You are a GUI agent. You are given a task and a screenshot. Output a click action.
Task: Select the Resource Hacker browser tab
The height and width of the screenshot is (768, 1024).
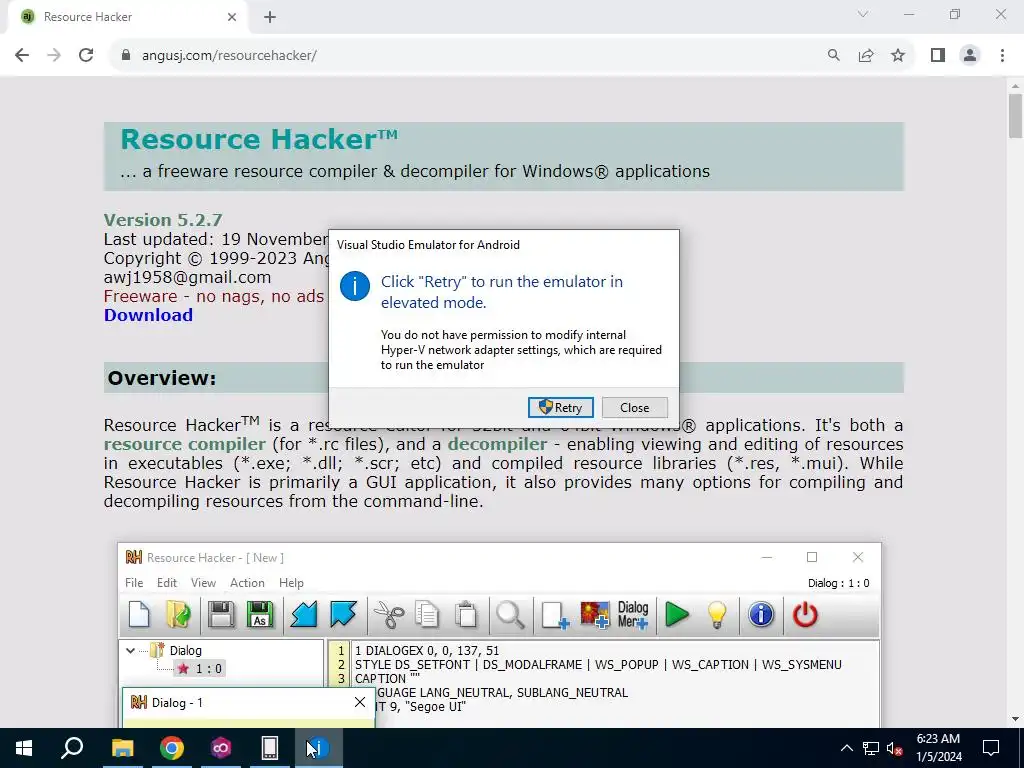[127, 17]
